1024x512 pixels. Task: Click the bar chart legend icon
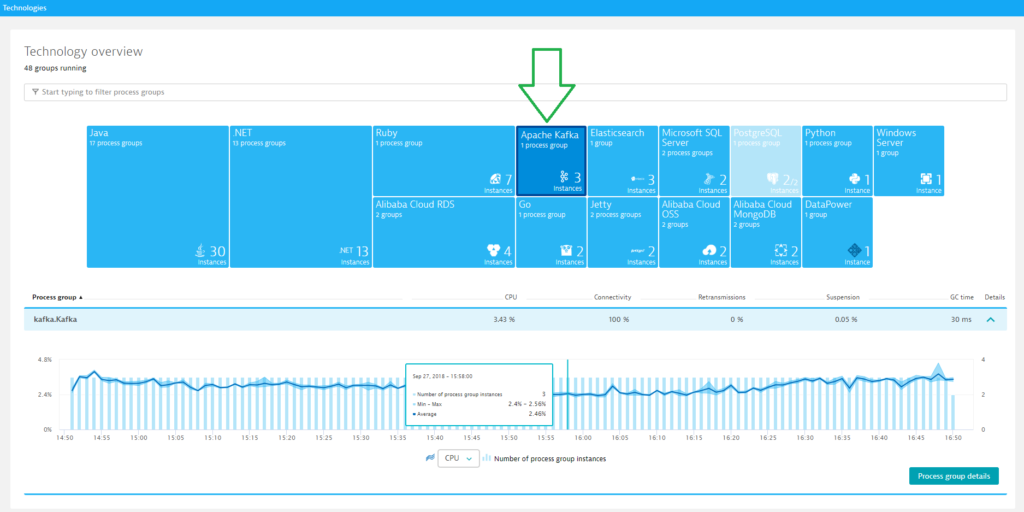(x=487, y=458)
